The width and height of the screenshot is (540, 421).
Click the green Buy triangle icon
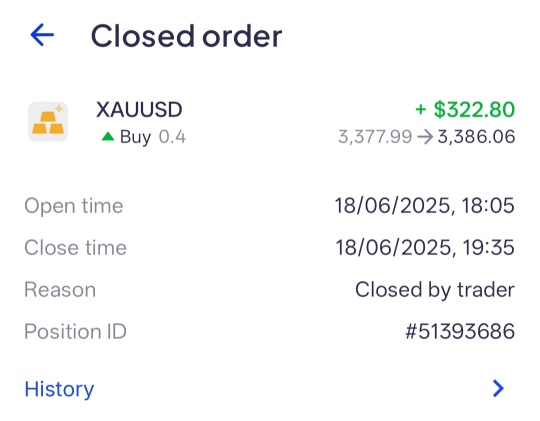tap(108, 137)
